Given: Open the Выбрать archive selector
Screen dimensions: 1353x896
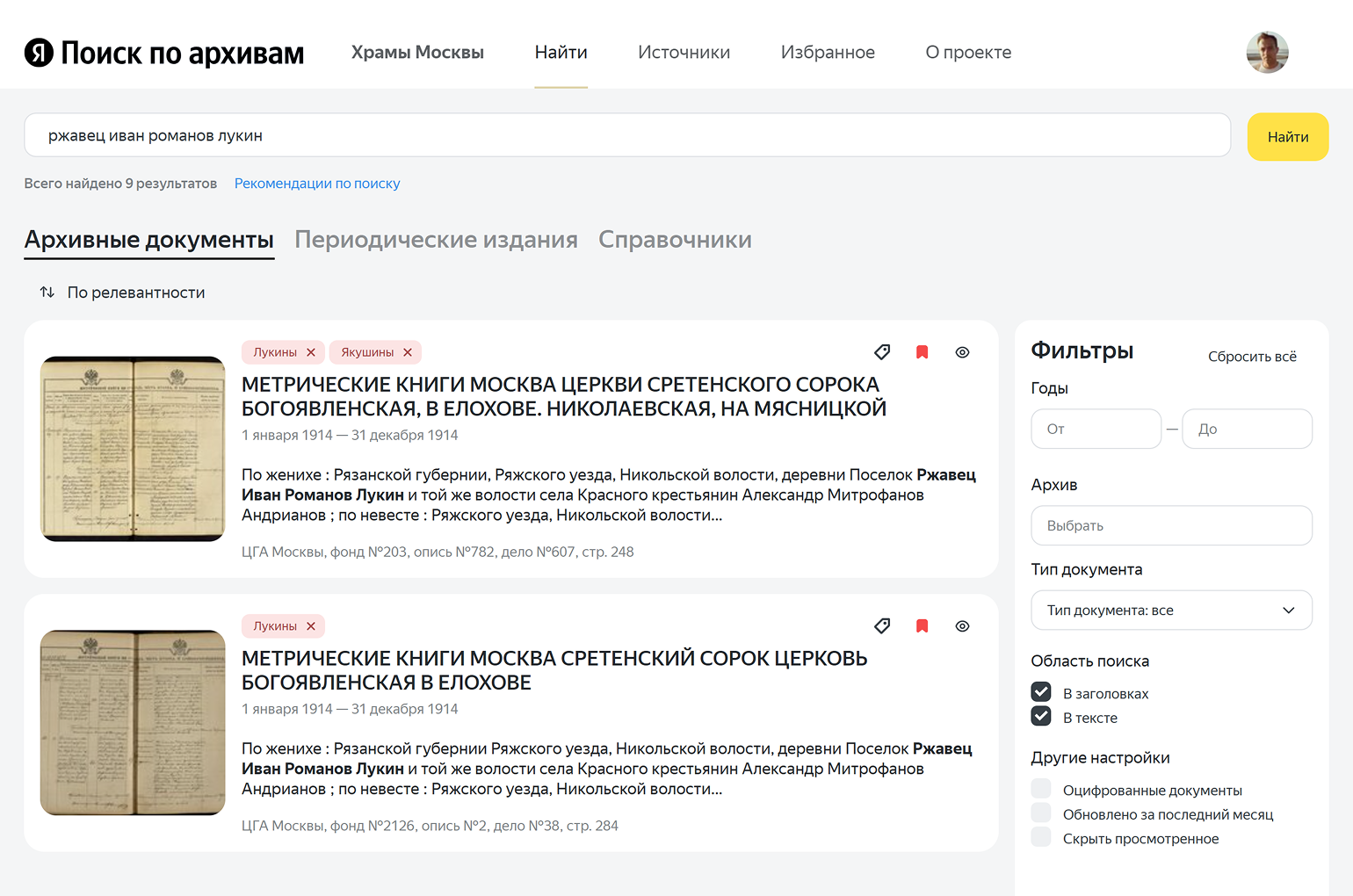Looking at the screenshot, I should [x=1171, y=525].
